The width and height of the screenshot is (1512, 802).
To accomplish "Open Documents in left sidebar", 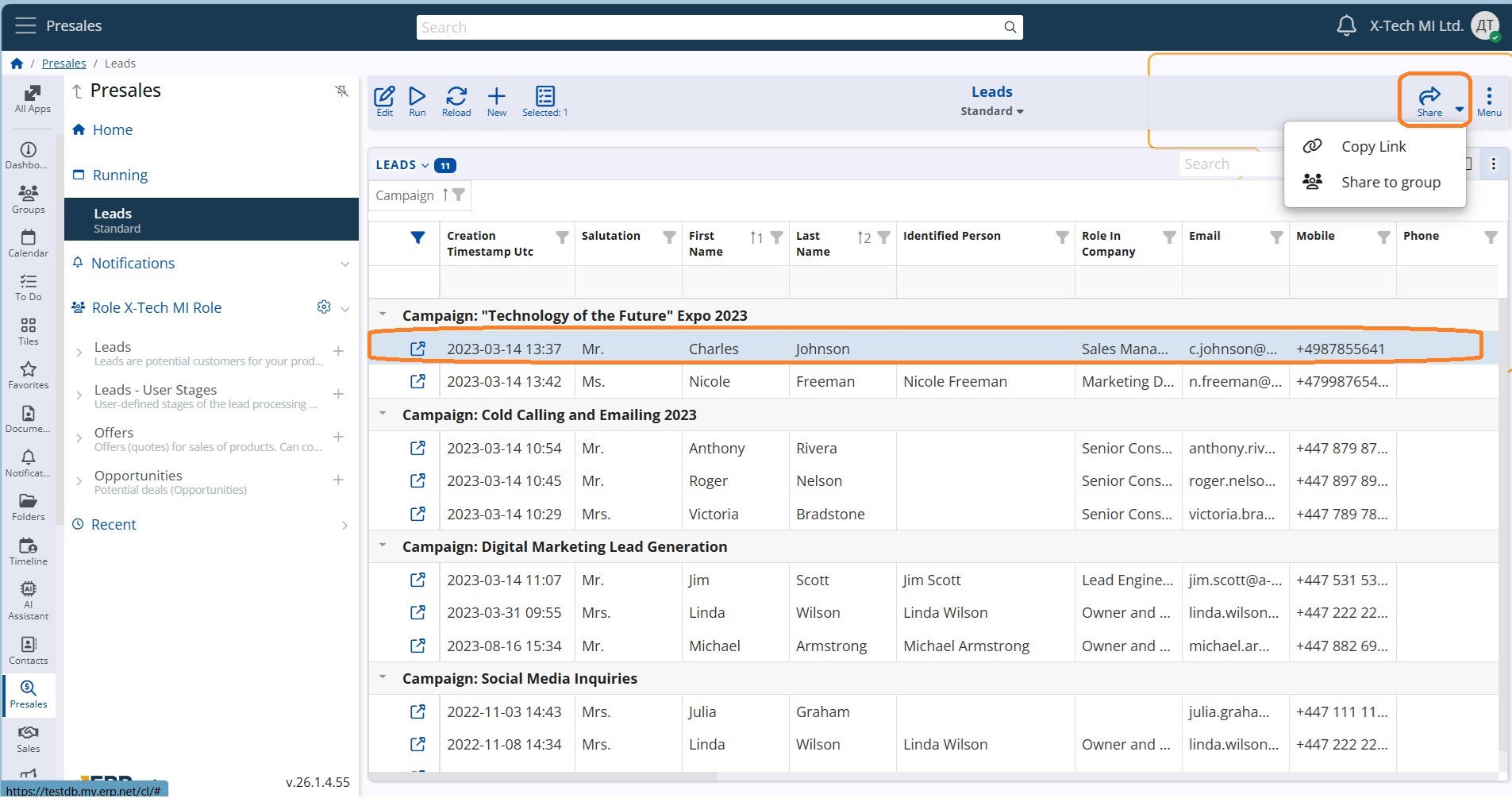I will pos(29,419).
